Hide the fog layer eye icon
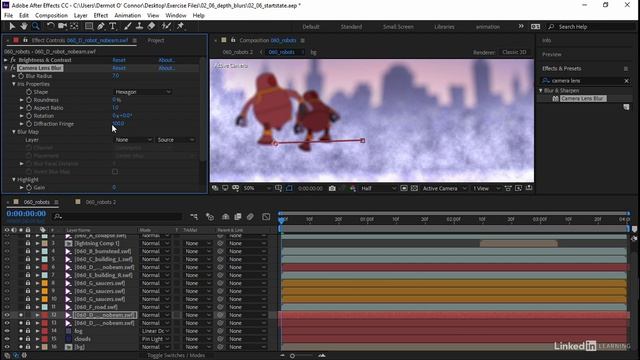This screenshot has width=640, height=360. click(x=7, y=331)
